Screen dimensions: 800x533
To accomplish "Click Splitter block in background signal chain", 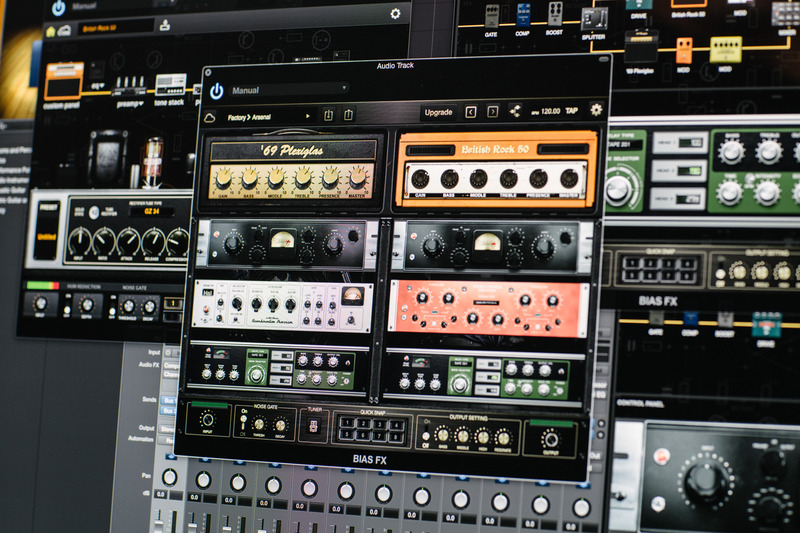I will coord(594,19).
